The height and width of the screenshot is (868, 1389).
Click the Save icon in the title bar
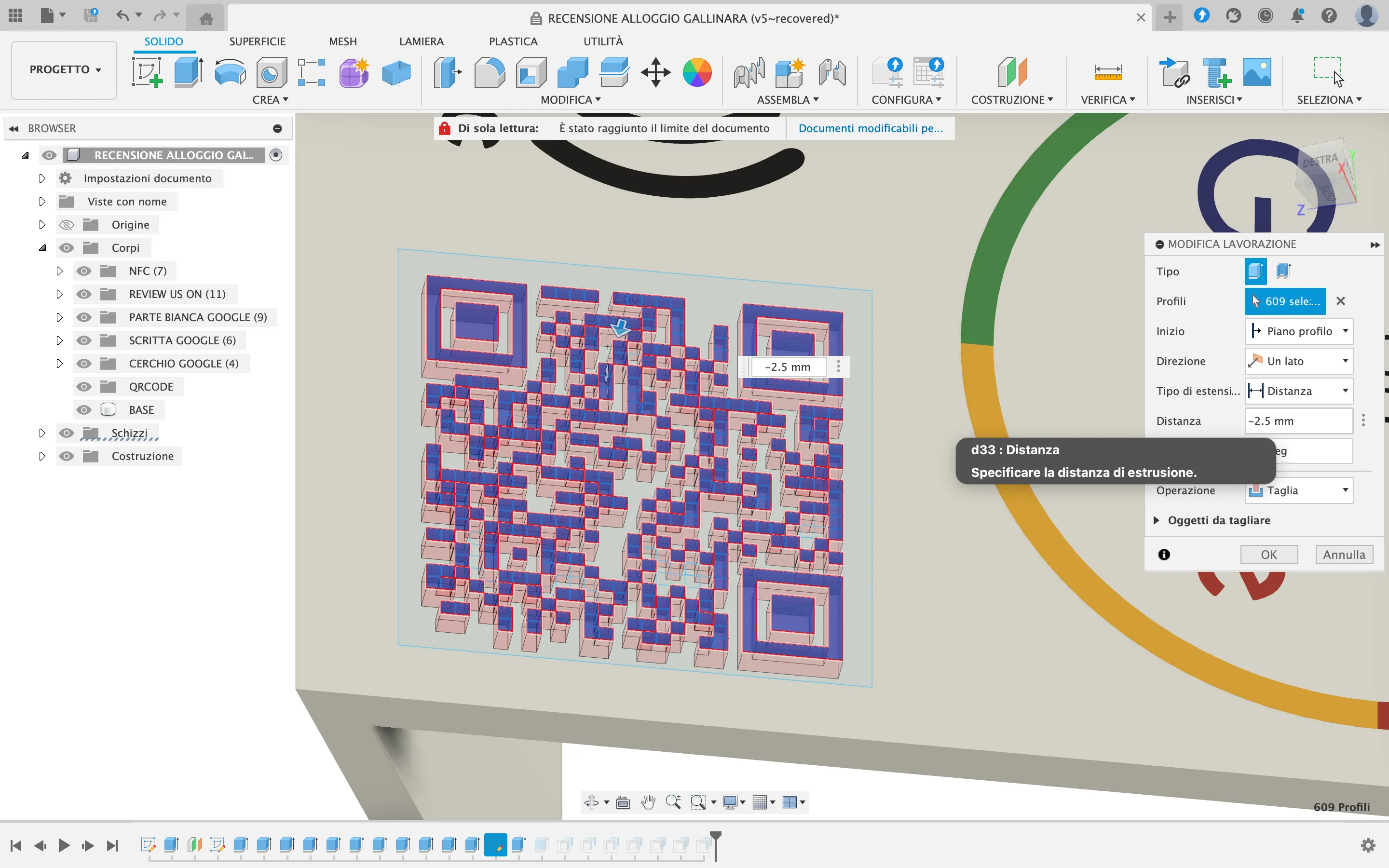pos(91,15)
